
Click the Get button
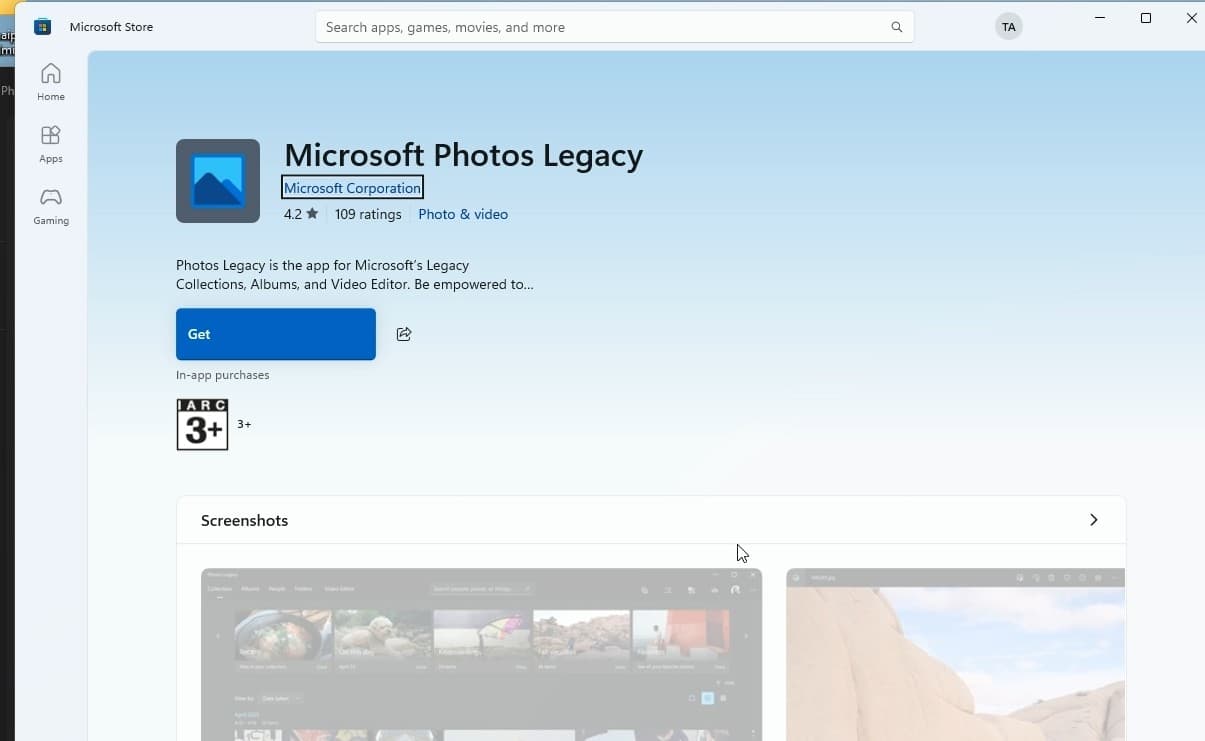(x=276, y=334)
